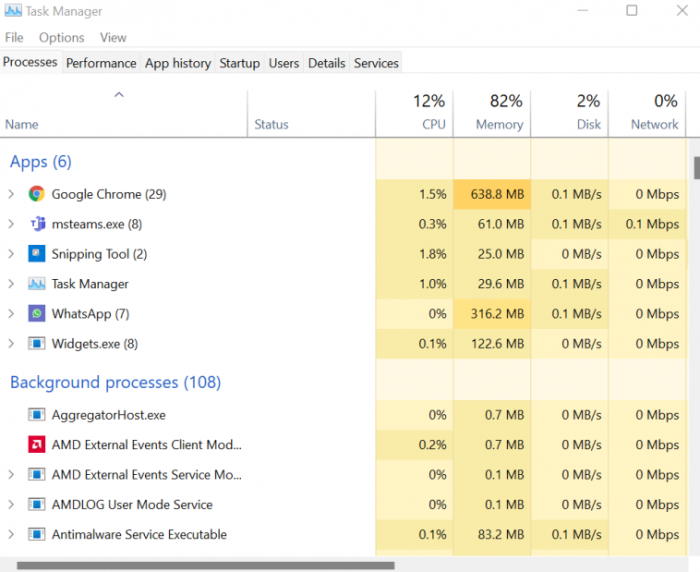Expand the Widgets.exe process group
Screen dimensions: 700x572
[11, 343]
